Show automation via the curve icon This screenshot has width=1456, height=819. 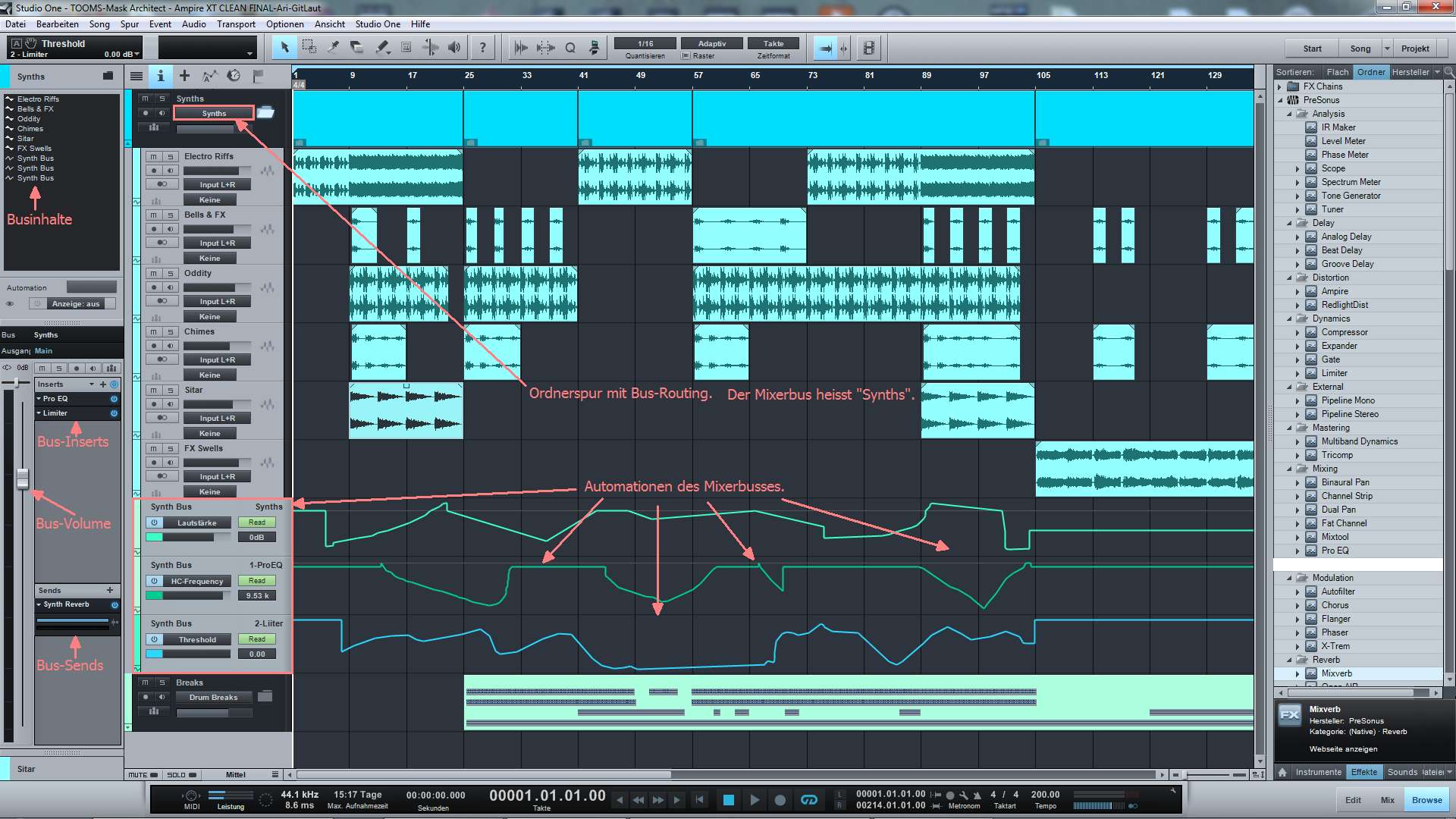click(209, 76)
